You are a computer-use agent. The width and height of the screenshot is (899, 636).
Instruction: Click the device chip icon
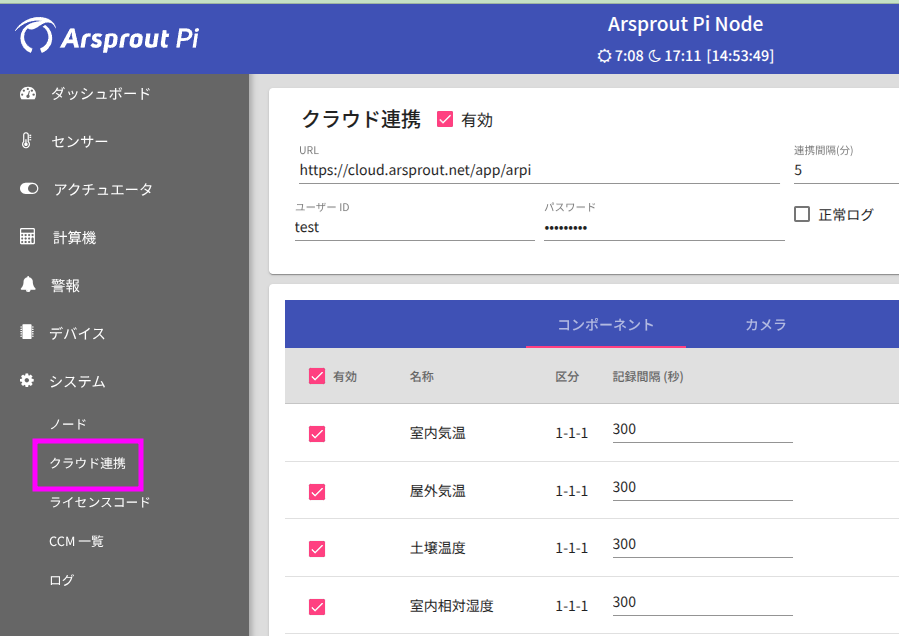pyautogui.click(x=28, y=333)
